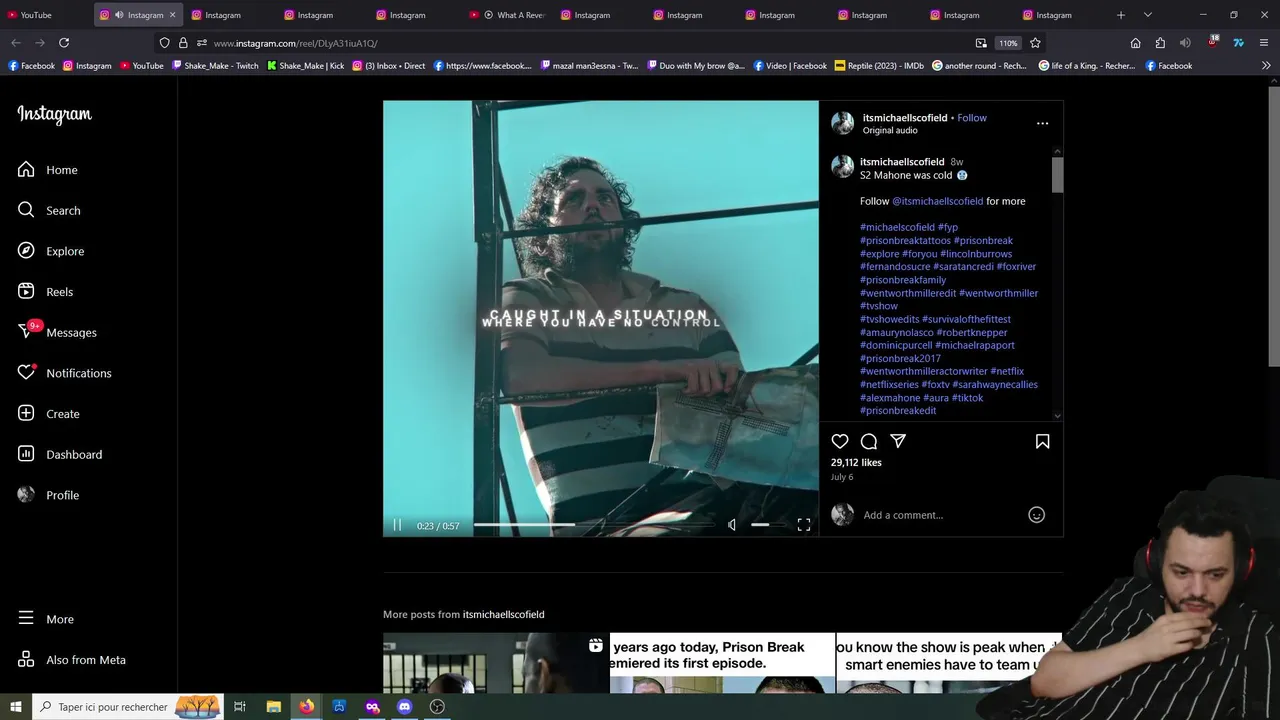Open File Explorer from taskbar
Screen dimensions: 1280x720
273,706
